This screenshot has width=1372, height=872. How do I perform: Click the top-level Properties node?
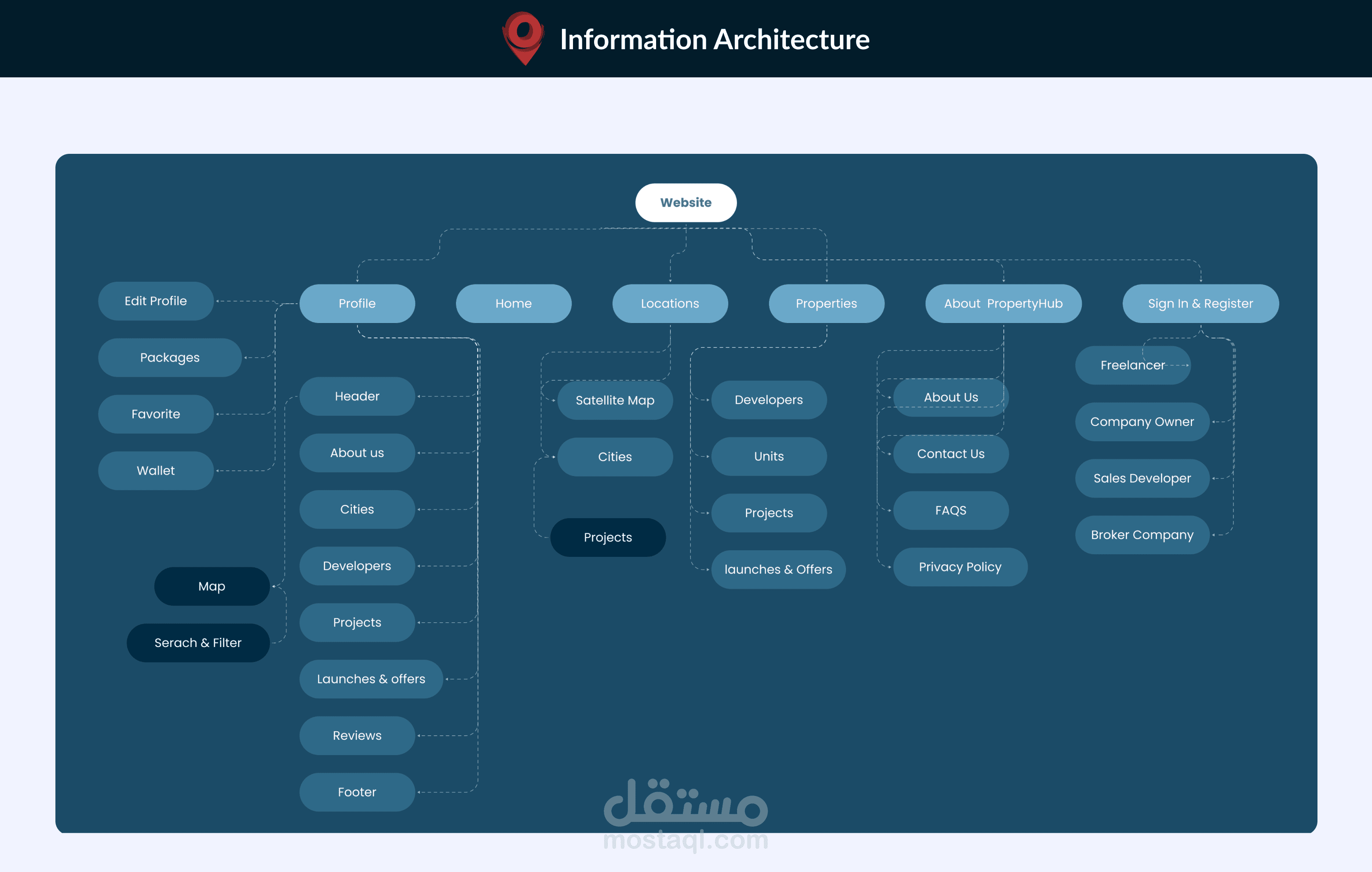pos(826,304)
